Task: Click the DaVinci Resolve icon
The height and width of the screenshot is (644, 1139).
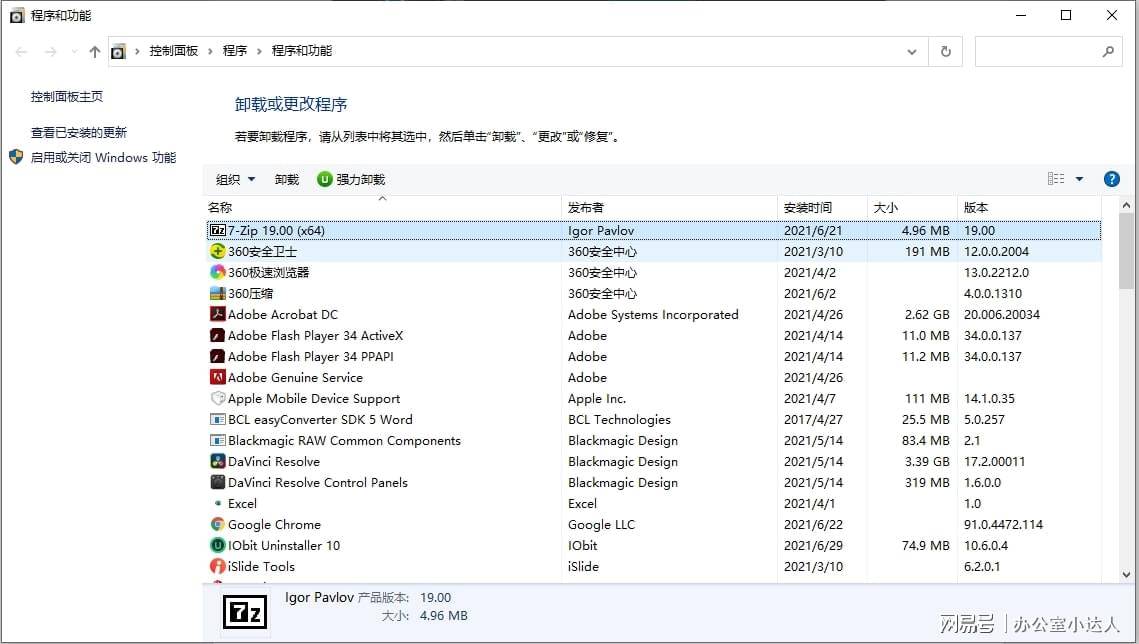Action: 217,462
